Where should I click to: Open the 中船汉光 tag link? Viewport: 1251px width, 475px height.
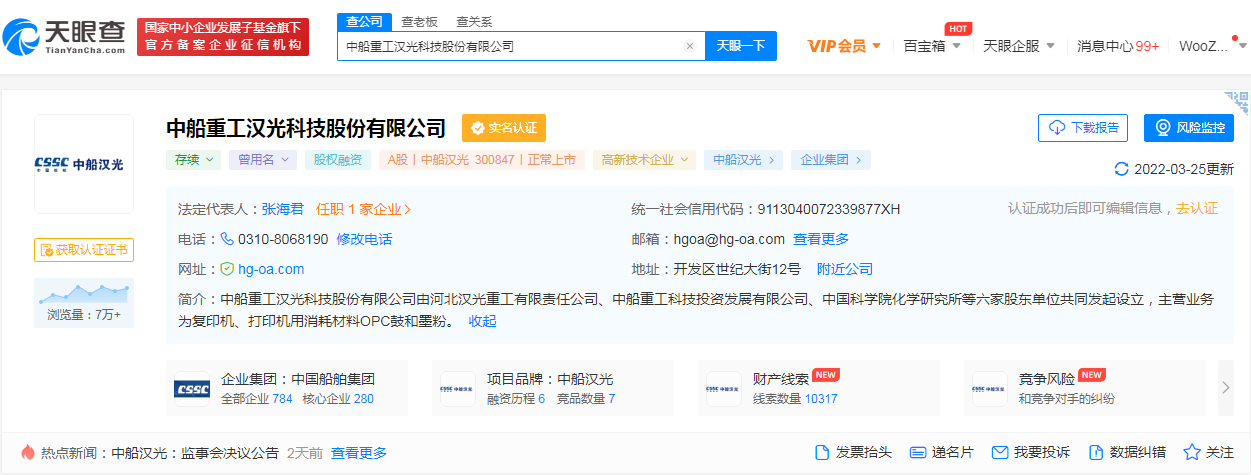[743, 160]
